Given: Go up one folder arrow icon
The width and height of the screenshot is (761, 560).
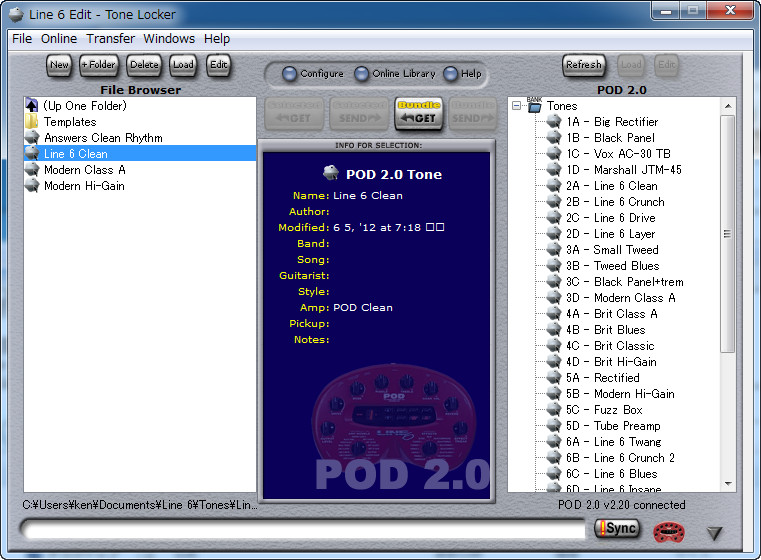Looking at the screenshot, I should tap(32, 105).
